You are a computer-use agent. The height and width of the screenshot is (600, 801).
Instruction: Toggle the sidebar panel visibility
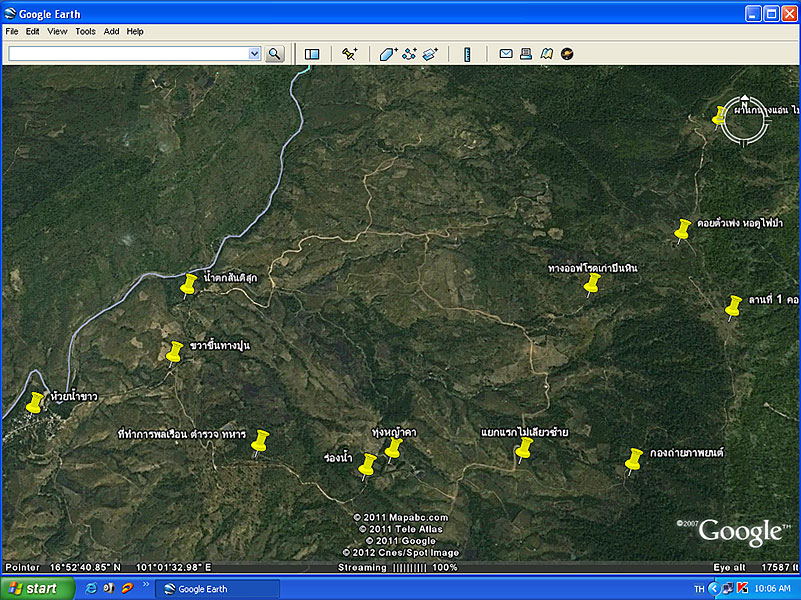click(x=312, y=54)
